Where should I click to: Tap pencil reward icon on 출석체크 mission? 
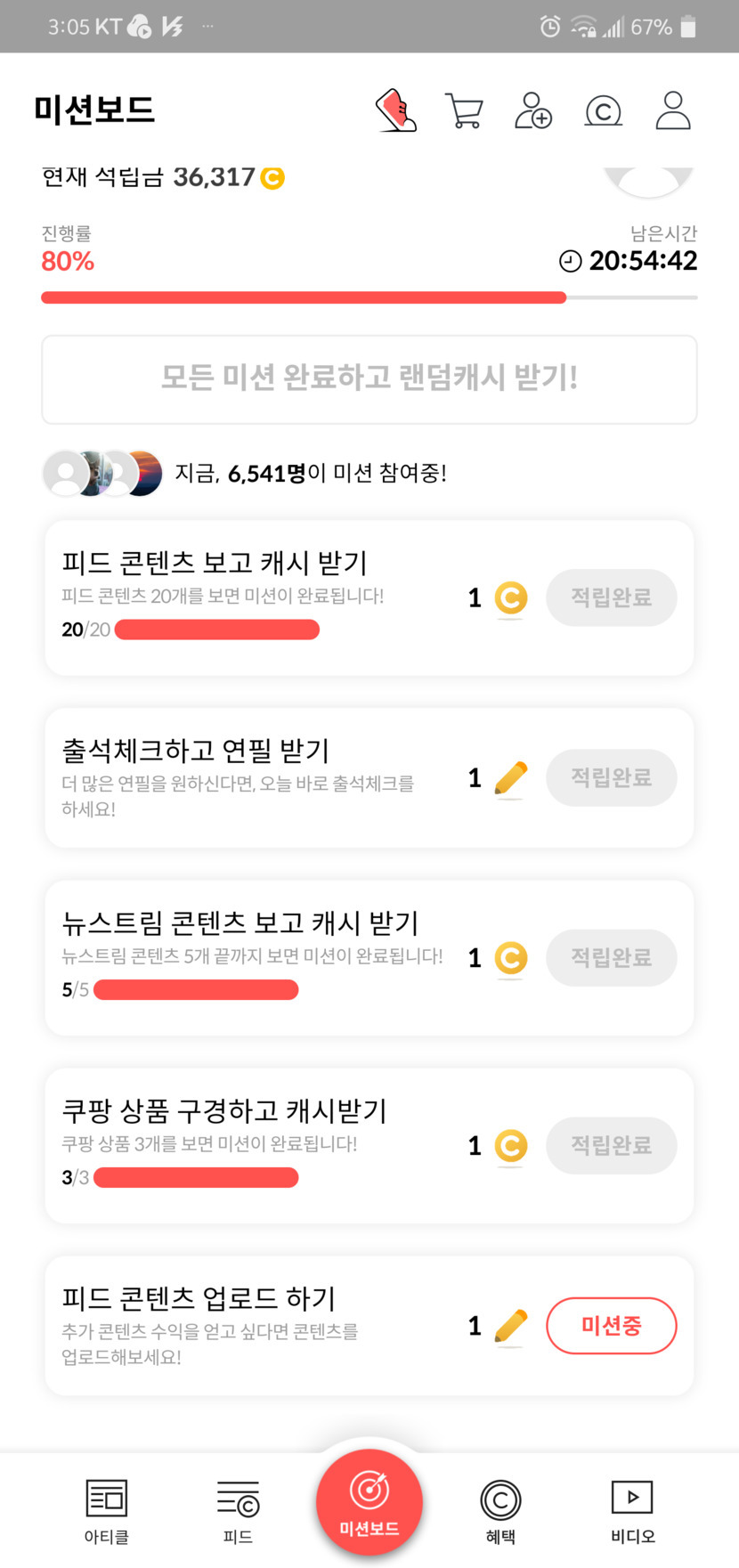click(510, 779)
